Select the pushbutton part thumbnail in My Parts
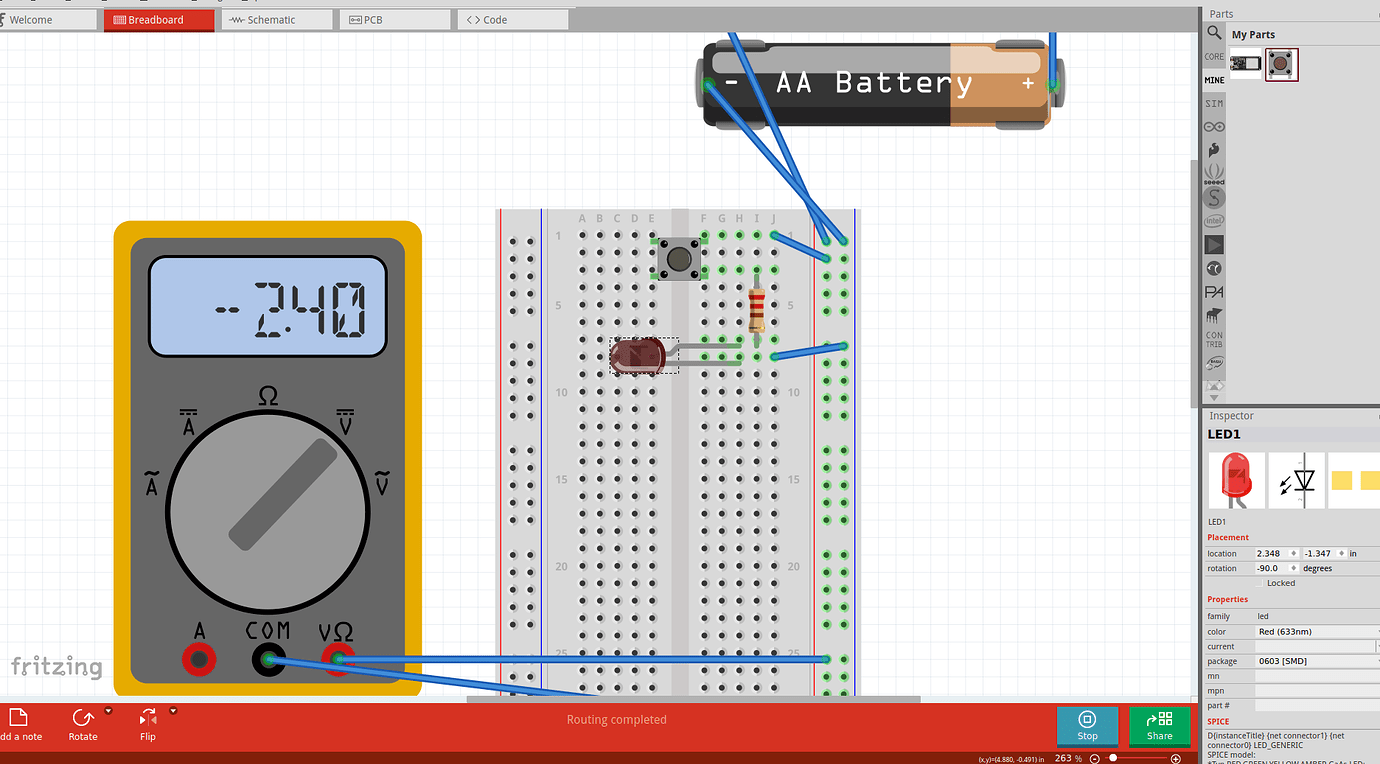Image resolution: width=1380 pixels, height=764 pixels. [1282, 65]
